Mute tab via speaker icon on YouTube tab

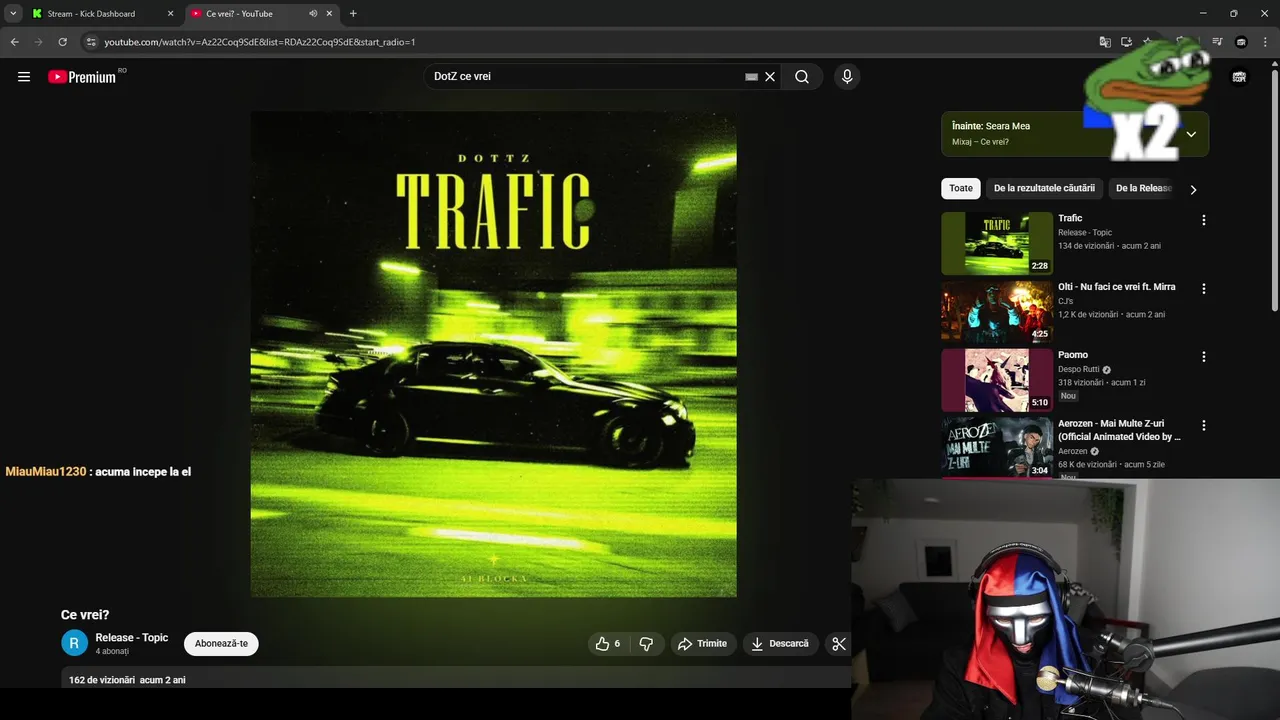pyautogui.click(x=313, y=14)
